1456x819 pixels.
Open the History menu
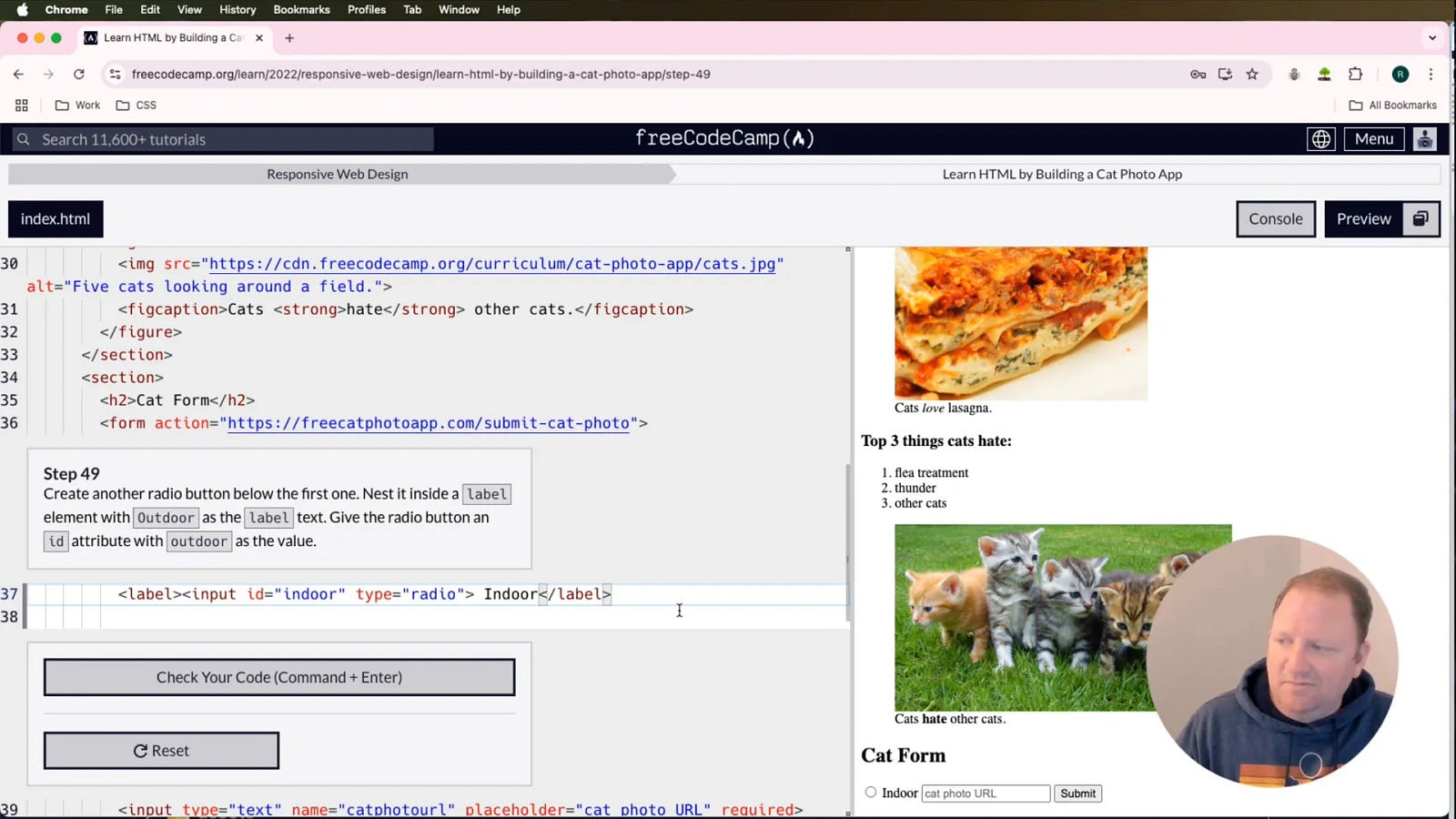pyautogui.click(x=238, y=10)
